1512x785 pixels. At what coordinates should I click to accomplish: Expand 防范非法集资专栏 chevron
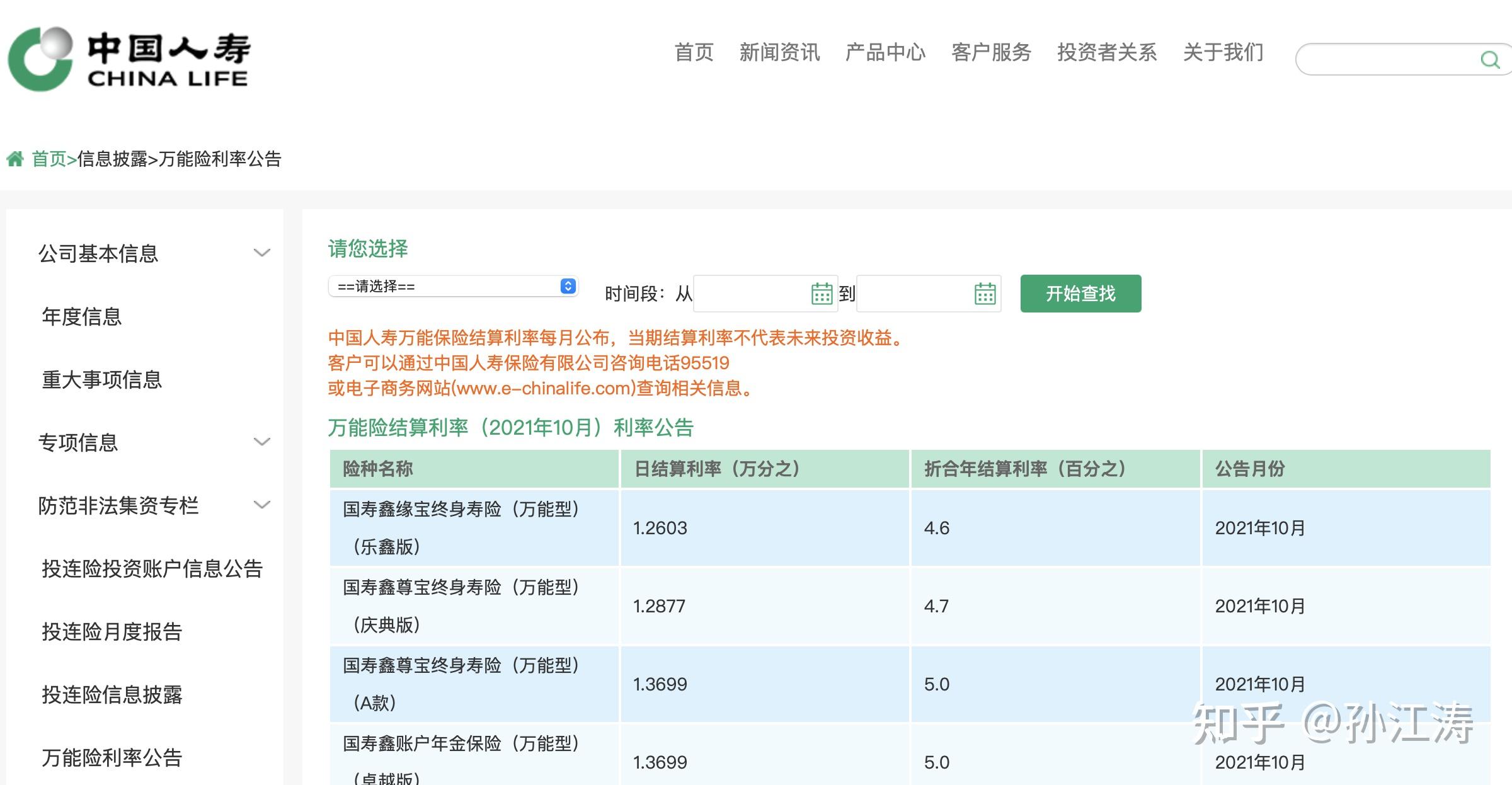click(x=261, y=505)
